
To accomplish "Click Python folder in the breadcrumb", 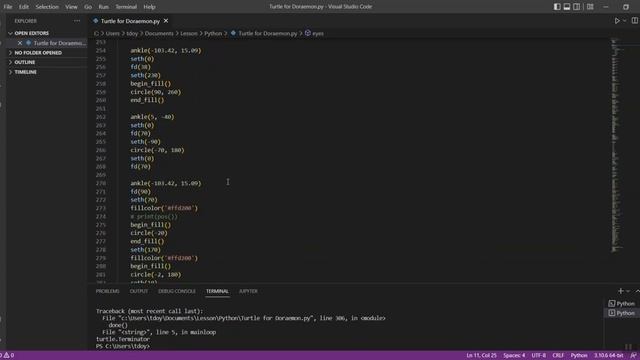I will (x=213, y=33).
